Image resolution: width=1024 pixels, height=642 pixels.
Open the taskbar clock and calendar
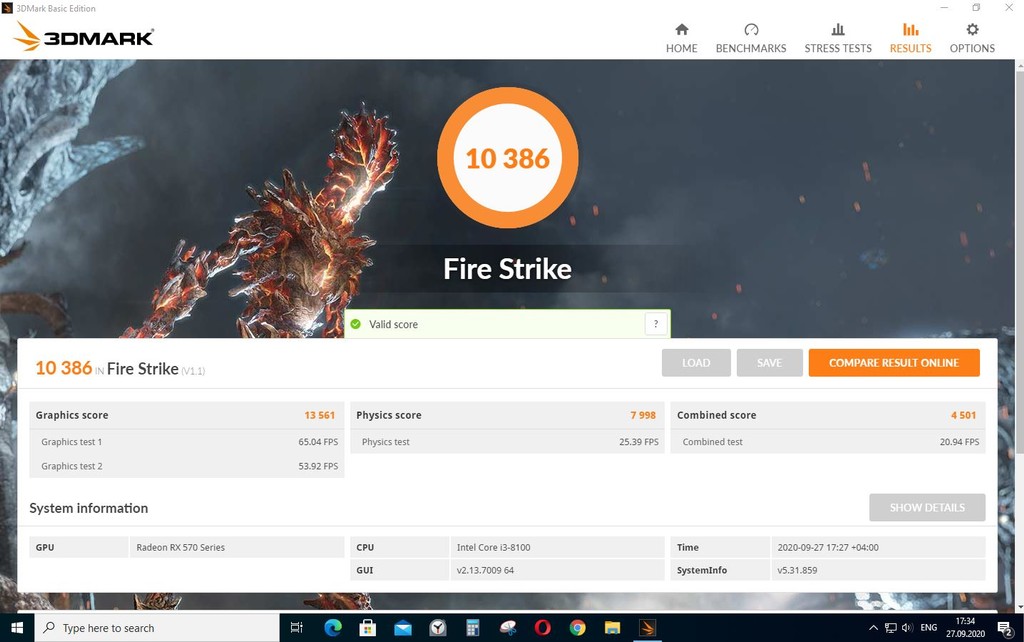[965, 628]
